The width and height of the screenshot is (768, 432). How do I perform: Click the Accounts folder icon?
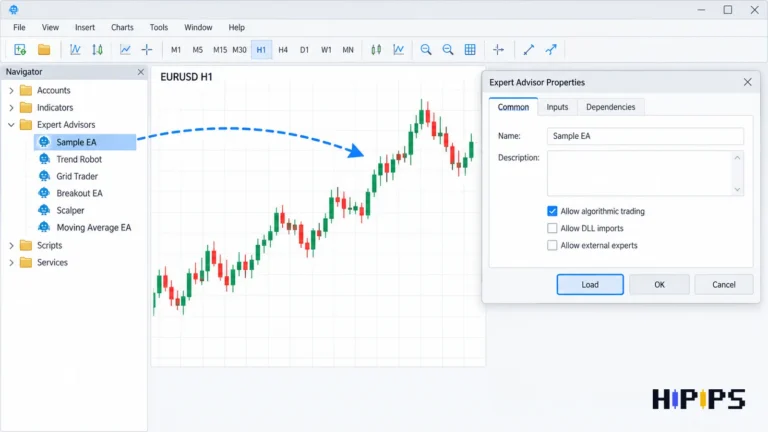click(26, 90)
